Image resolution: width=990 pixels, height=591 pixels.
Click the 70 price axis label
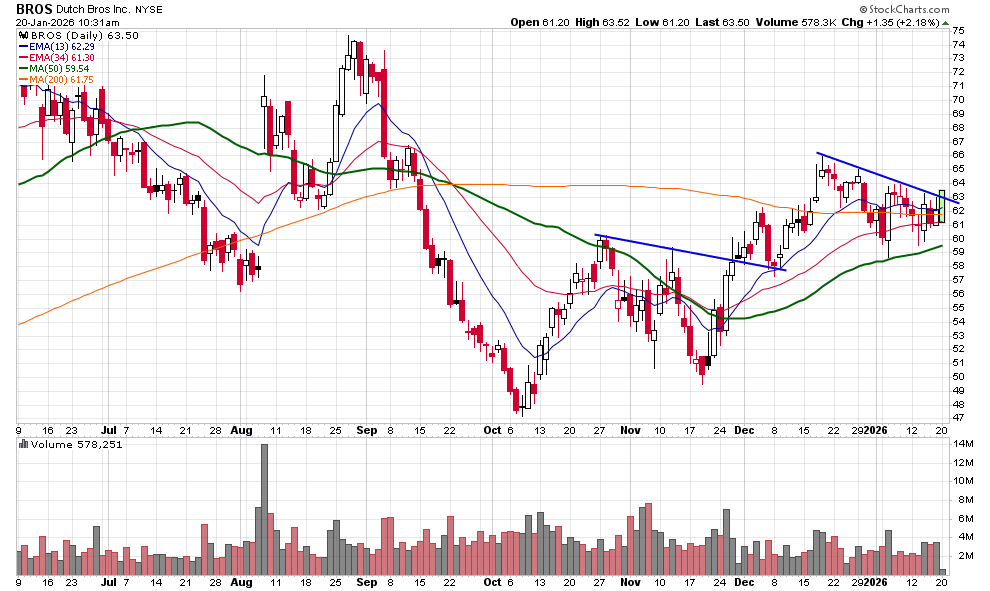[x=958, y=100]
